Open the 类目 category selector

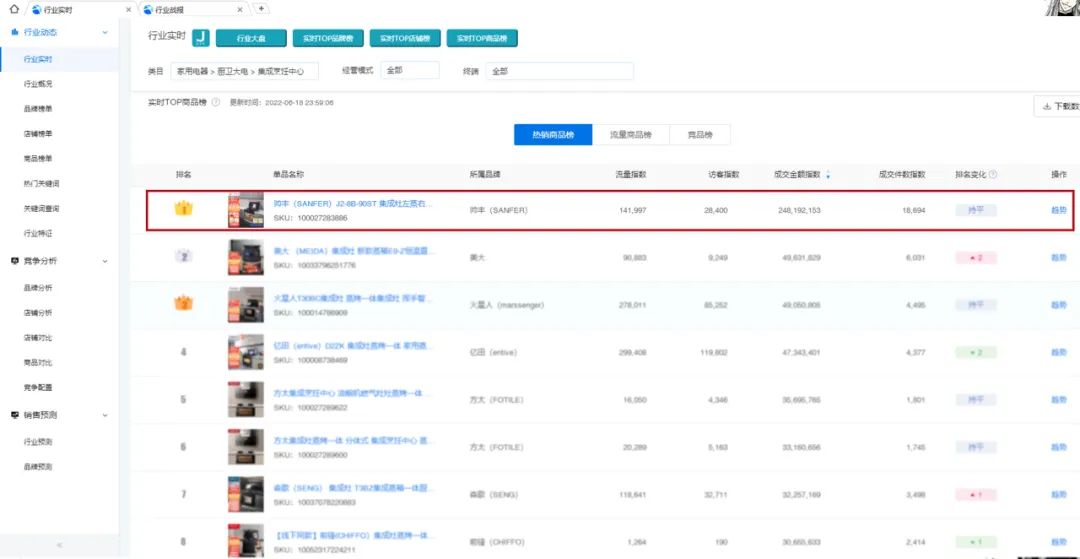pos(244,71)
